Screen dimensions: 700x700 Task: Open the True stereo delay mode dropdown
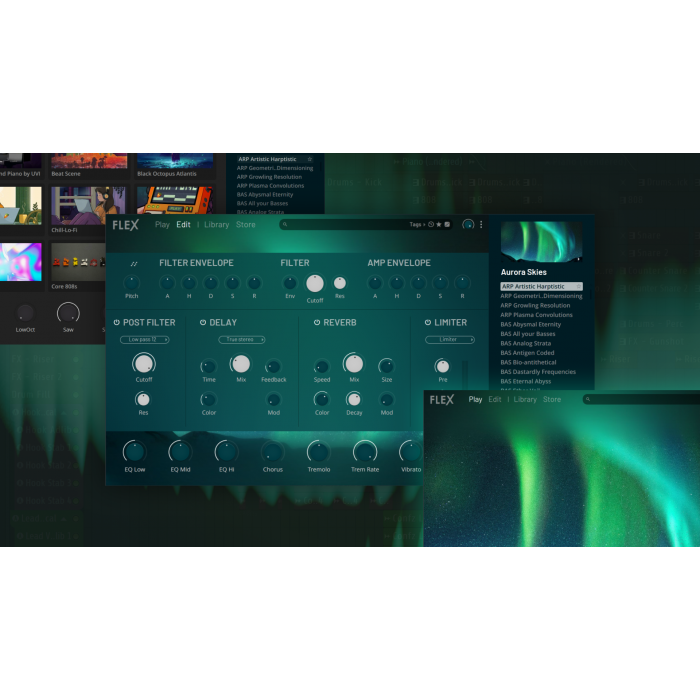(242, 340)
